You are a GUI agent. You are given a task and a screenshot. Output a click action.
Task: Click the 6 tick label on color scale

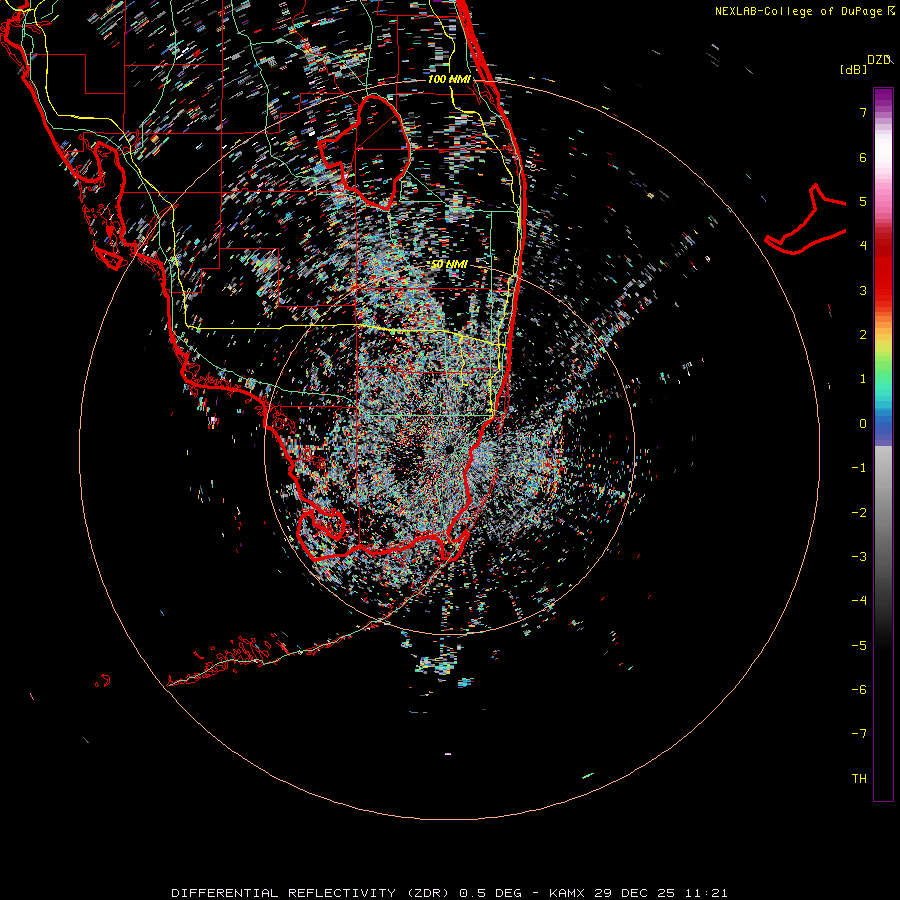[x=863, y=157]
